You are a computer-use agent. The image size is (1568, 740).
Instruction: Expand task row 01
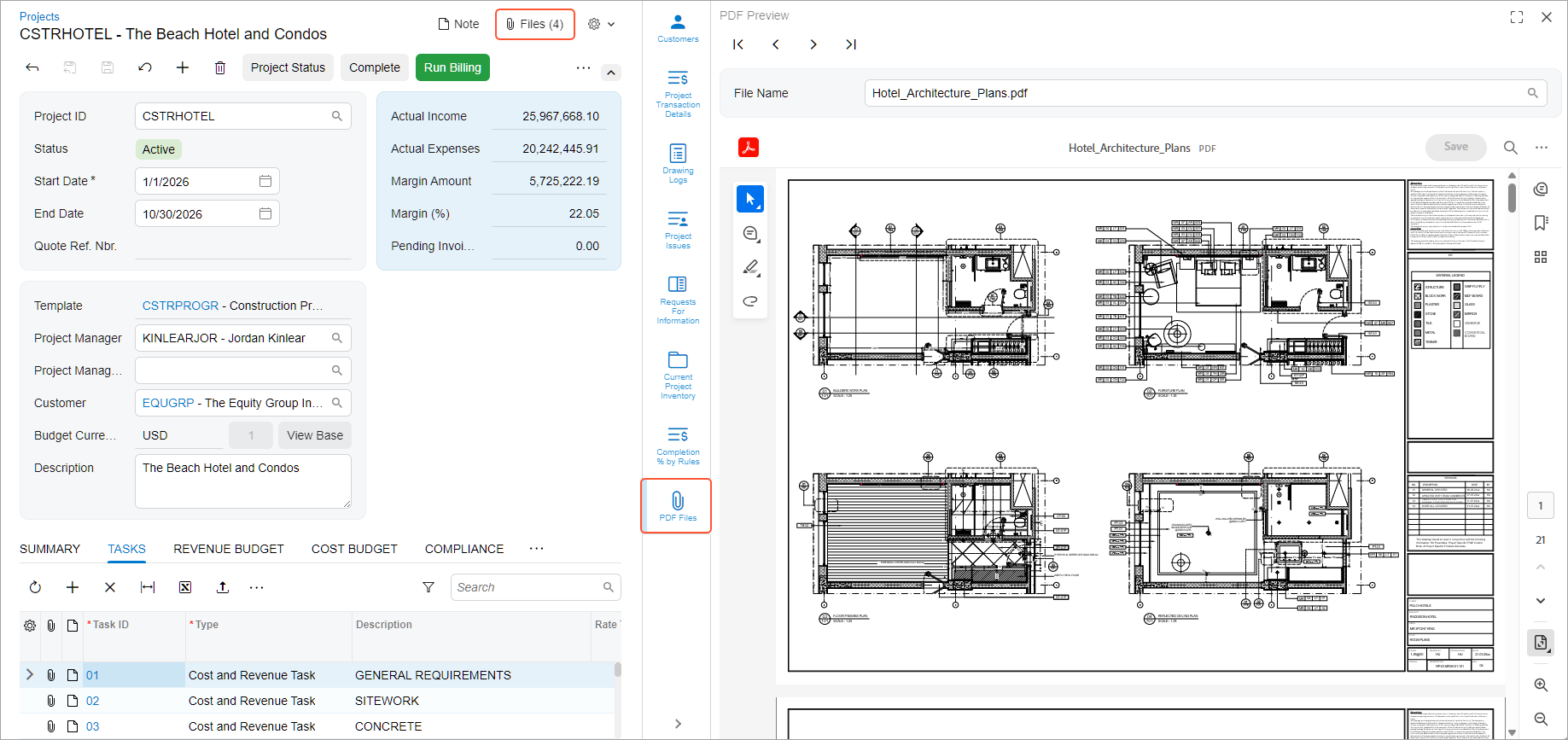coord(30,674)
